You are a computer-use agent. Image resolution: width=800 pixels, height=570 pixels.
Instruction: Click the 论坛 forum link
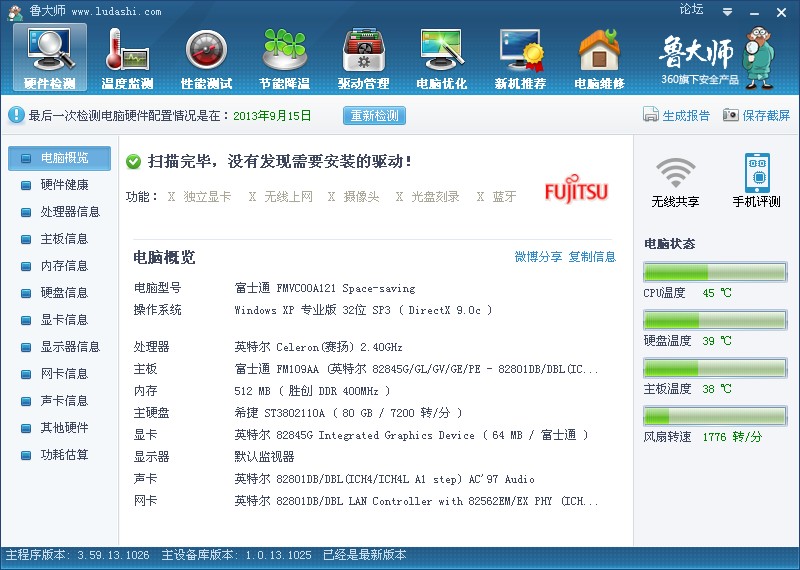coord(691,9)
